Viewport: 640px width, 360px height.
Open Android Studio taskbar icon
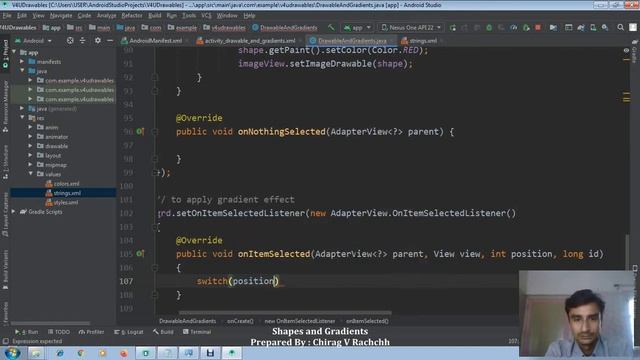tap(231, 353)
